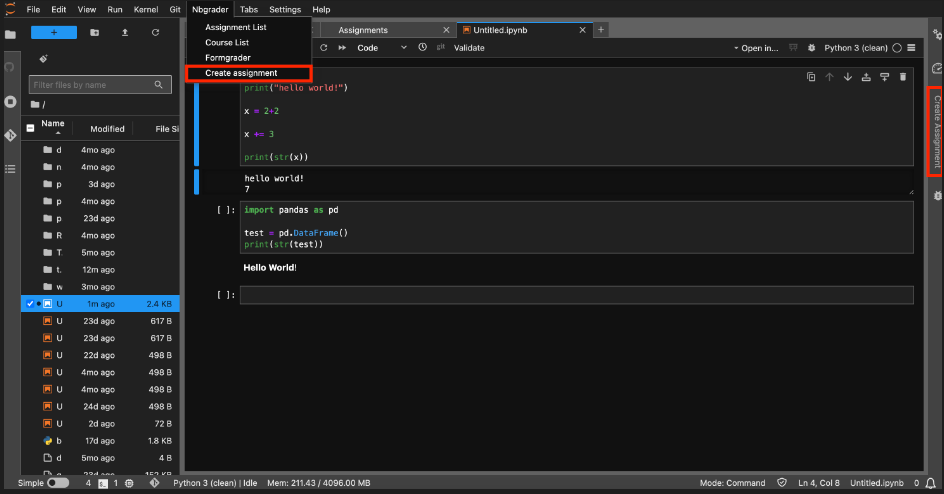This screenshot has width=944, height=494.
Task: Open the Kernel menu
Action: (x=146, y=10)
